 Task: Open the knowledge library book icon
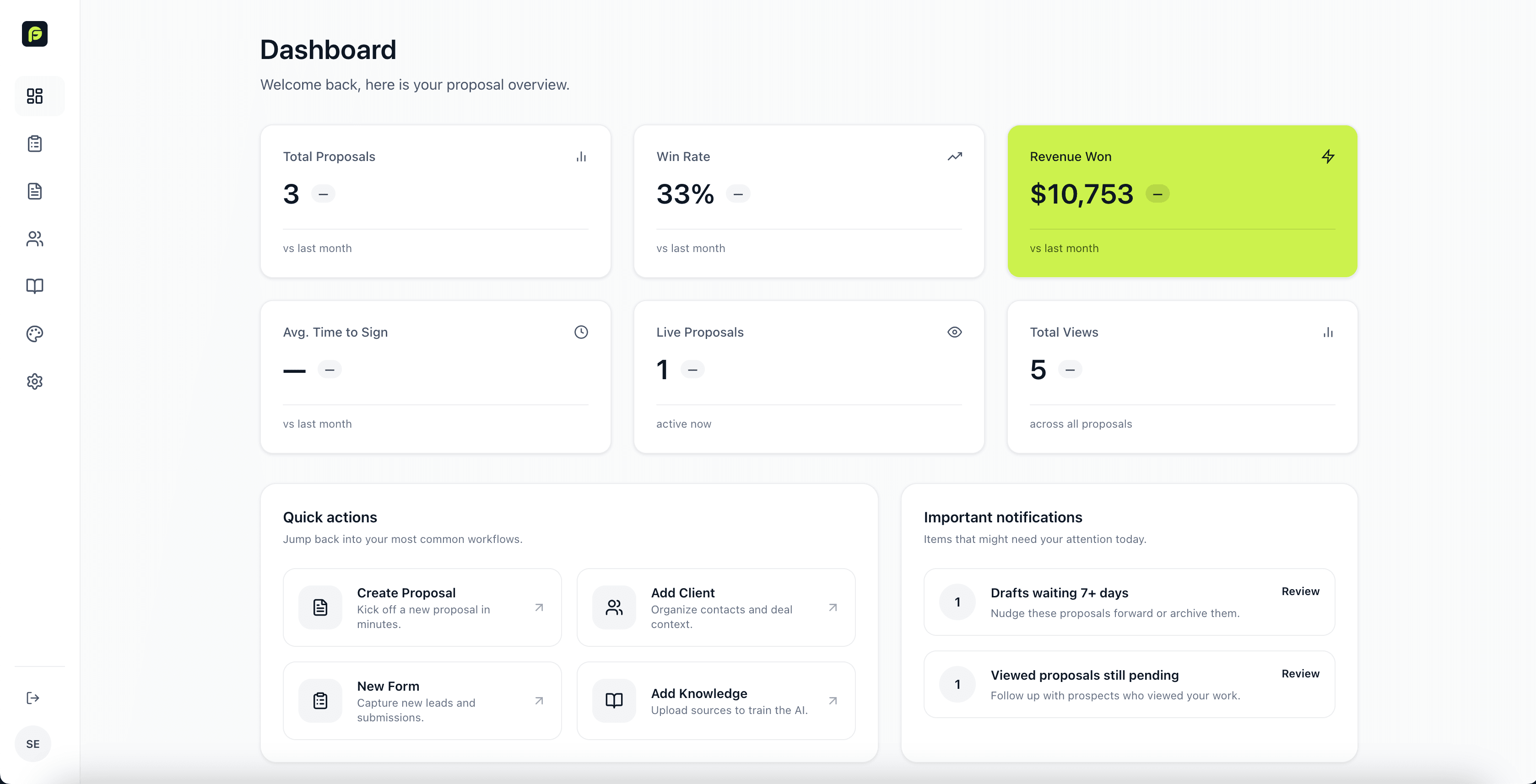point(35,286)
